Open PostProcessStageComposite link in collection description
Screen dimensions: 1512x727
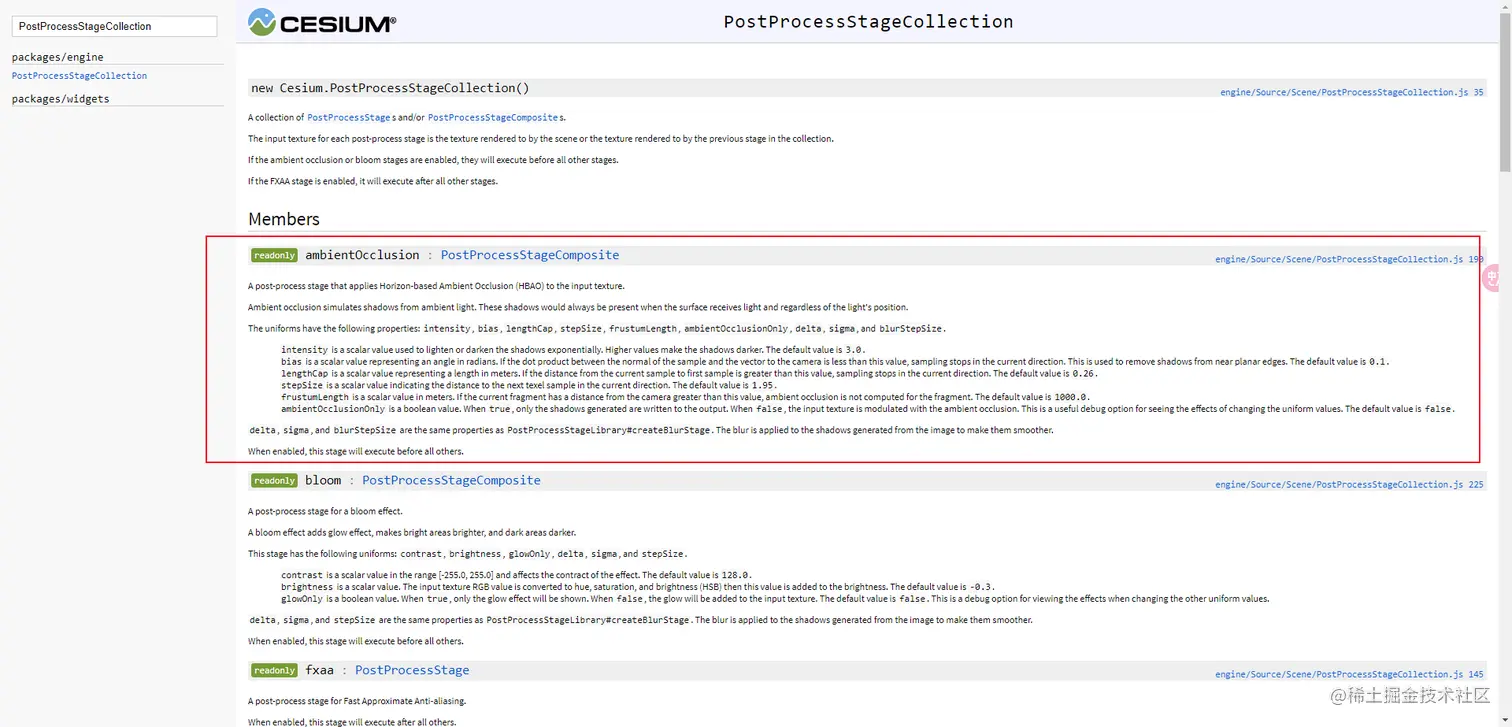click(493, 118)
